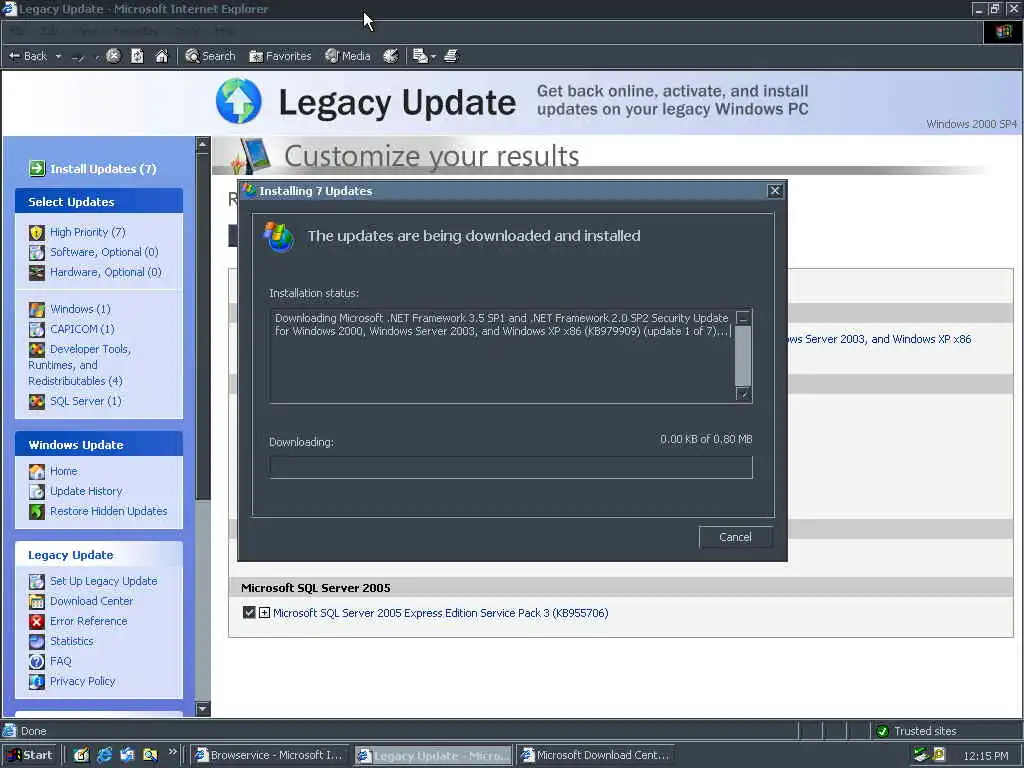
Task: Click the Mail toolbar icon
Action: (x=419, y=56)
